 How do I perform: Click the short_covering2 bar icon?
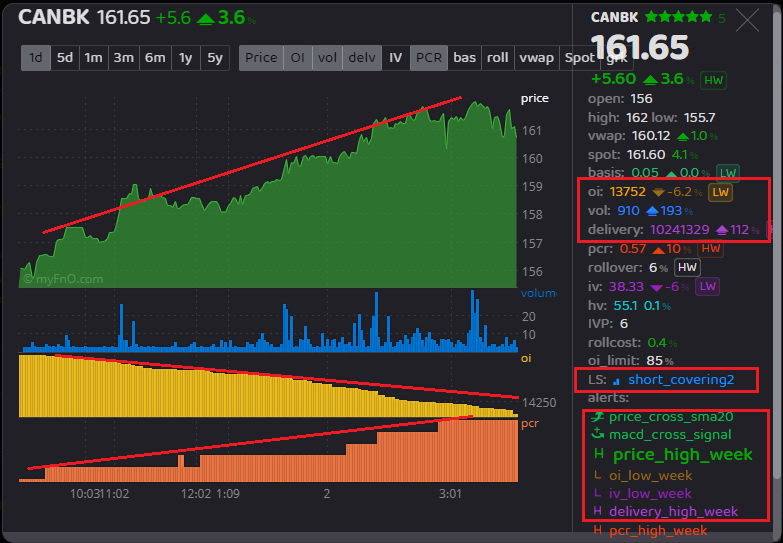[616, 381]
